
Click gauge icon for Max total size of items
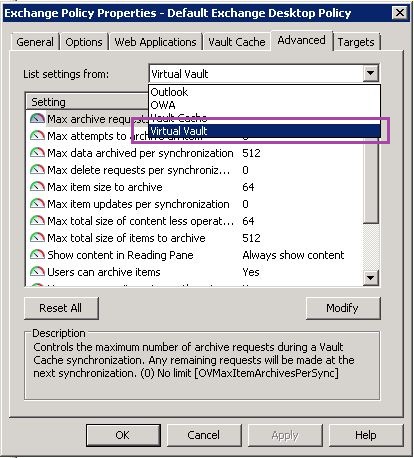(37, 238)
